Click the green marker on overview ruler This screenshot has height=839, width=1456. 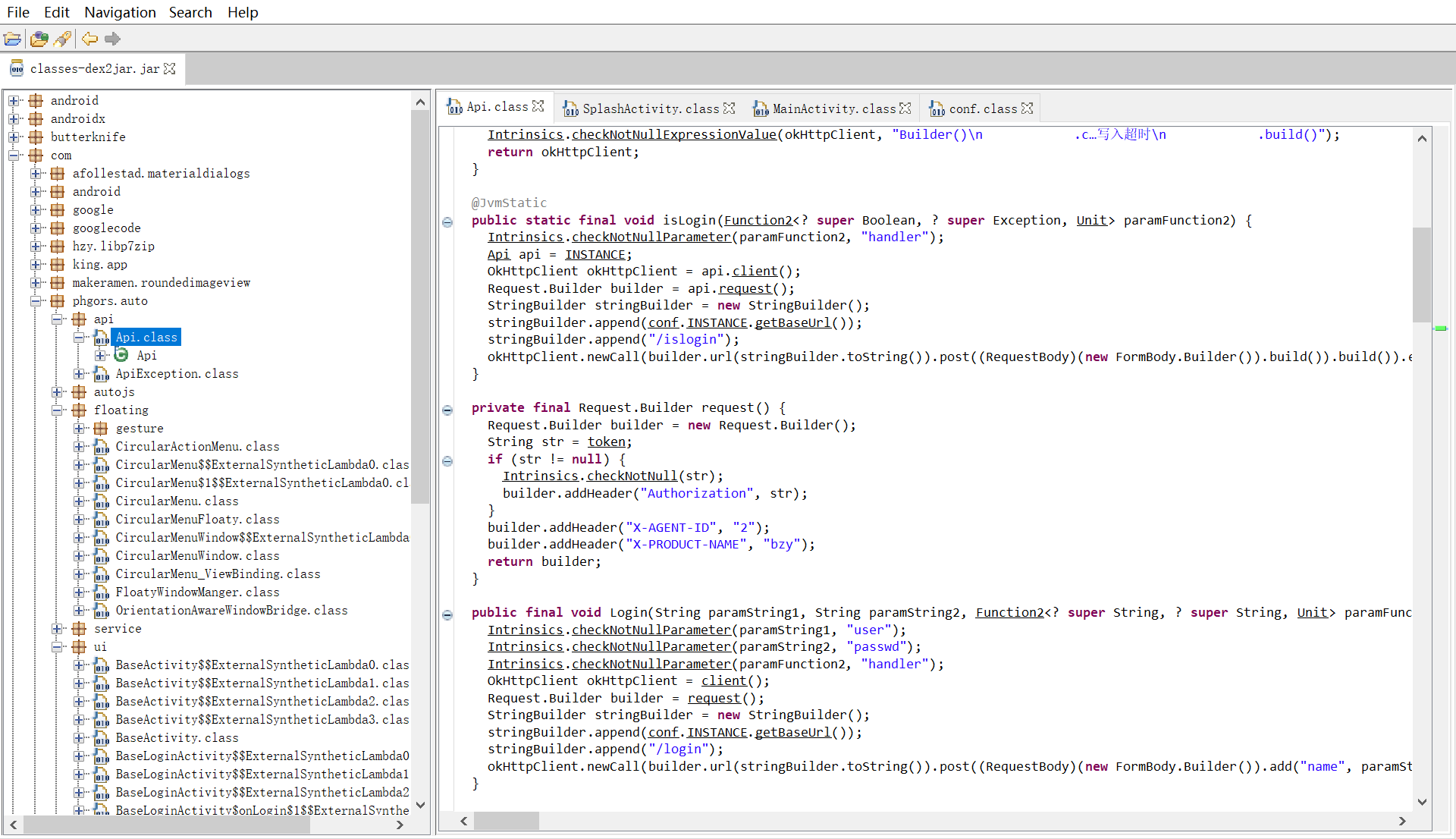[x=1441, y=328]
